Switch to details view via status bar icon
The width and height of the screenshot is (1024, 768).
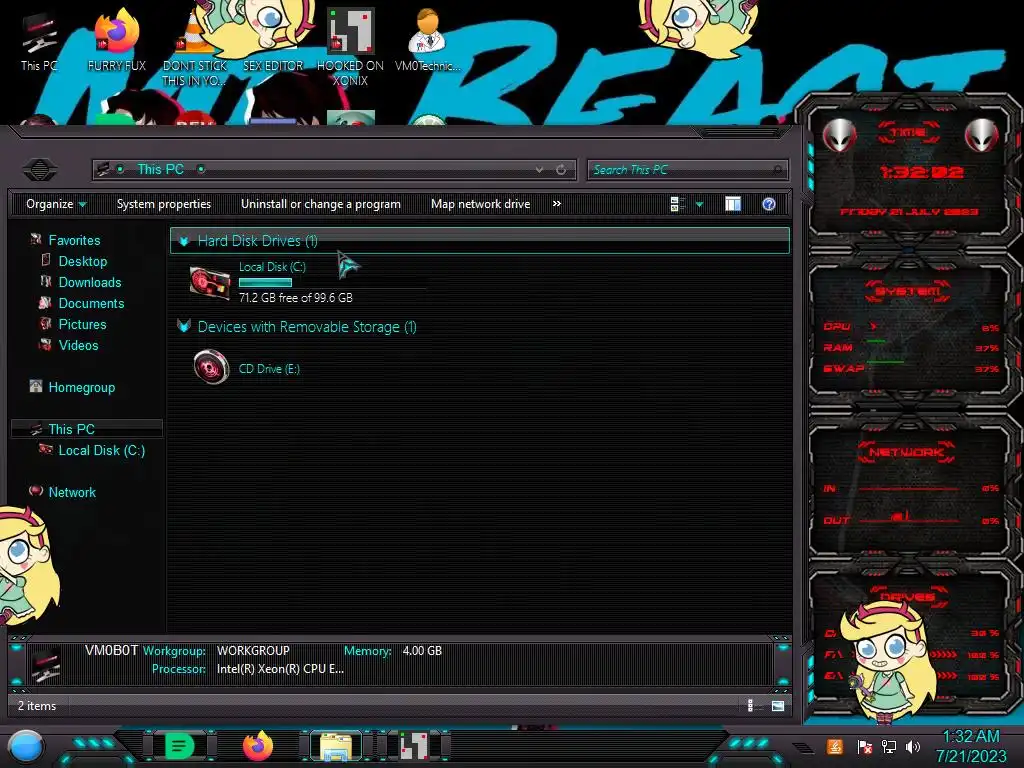click(751, 705)
